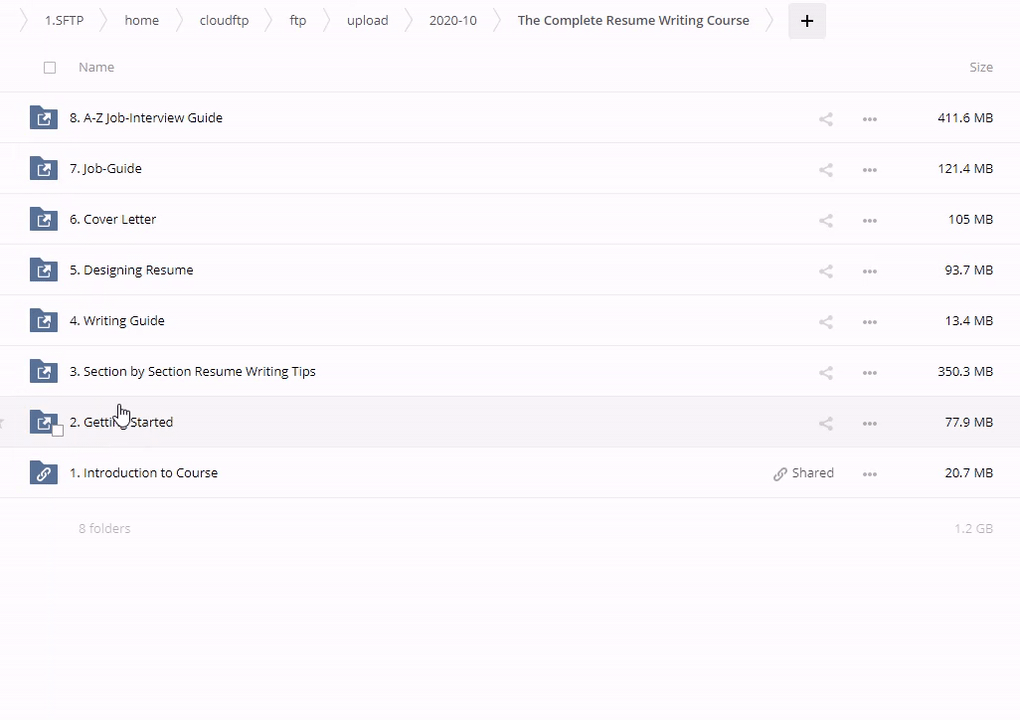Go to the 2020-10 breadcrumb folder
The width and height of the screenshot is (1020, 720).
(x=453, y=21)
